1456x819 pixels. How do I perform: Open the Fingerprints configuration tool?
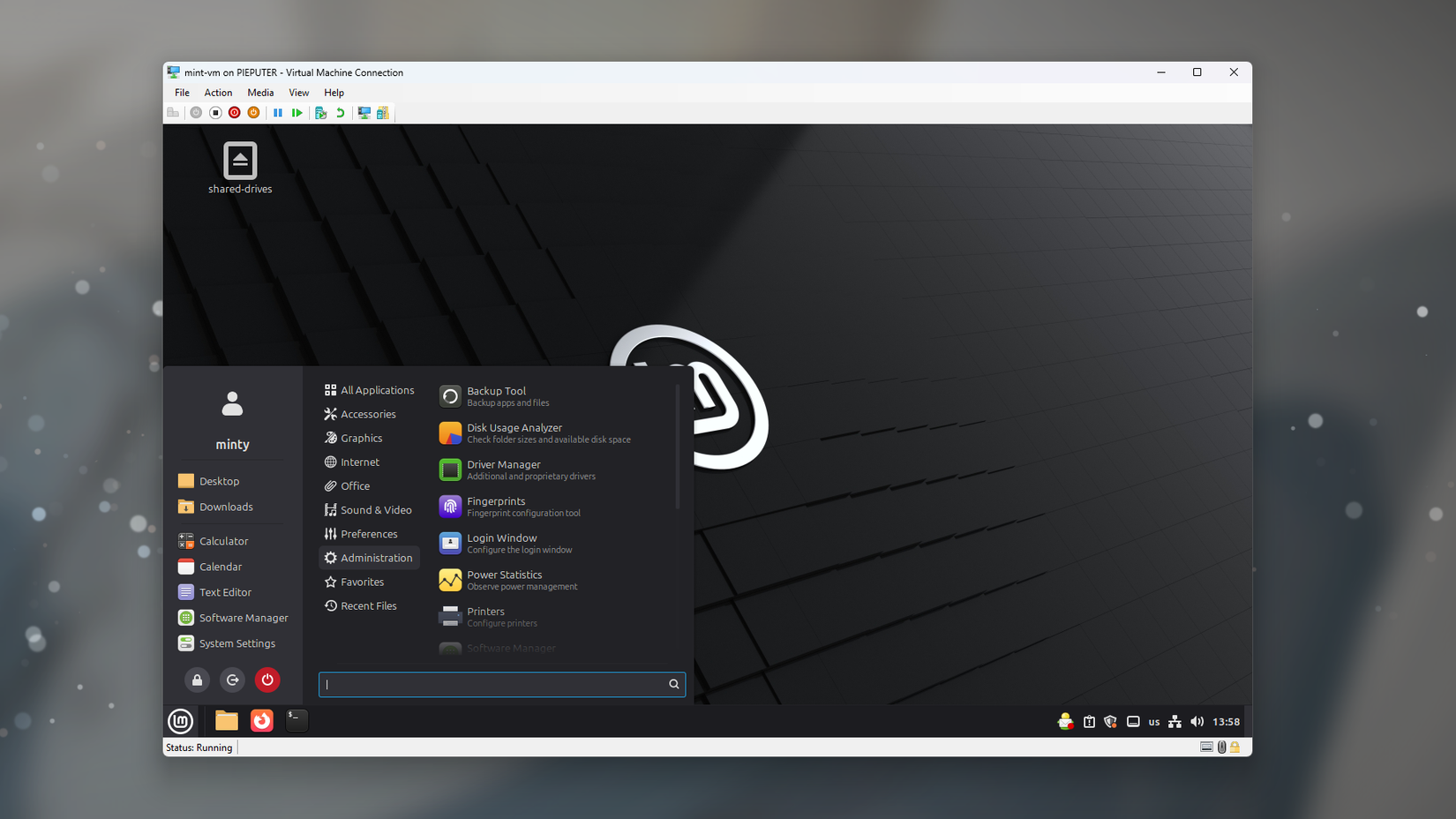click(x=498, y=506)
